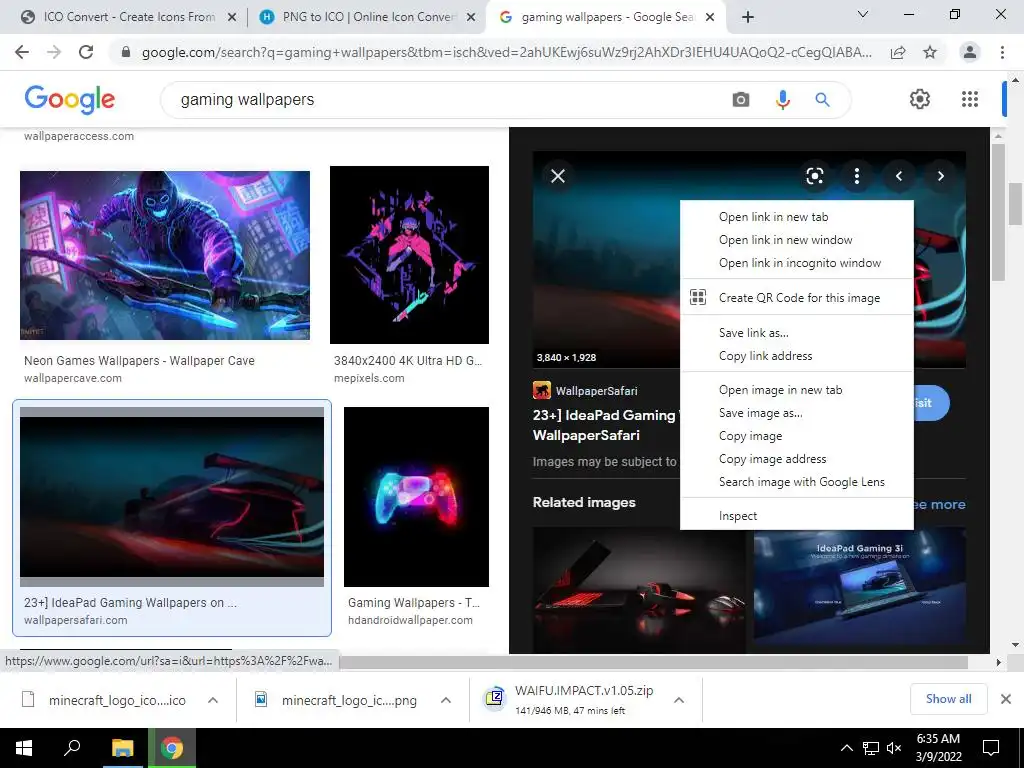Click the blue magnifier search button
Image resolution: width=1024 pixels, height=768 pixels.
pos(822,99)
